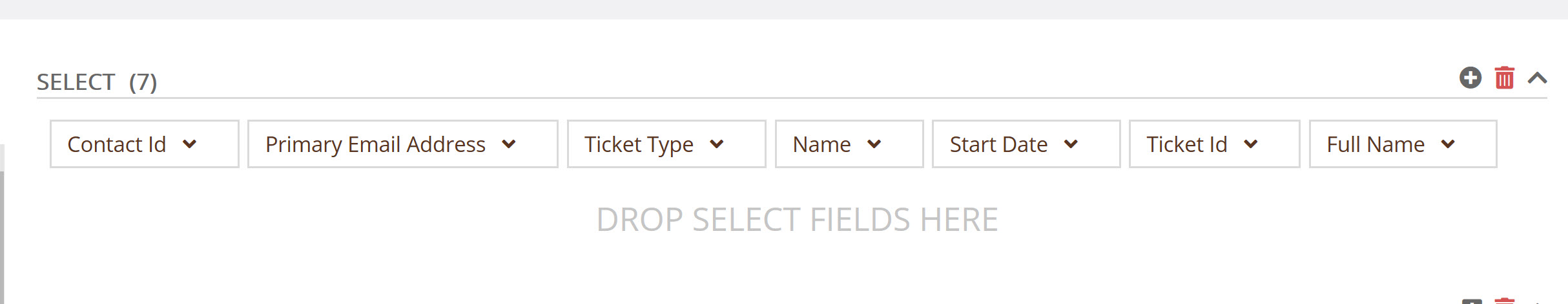This screenshot has width=1568, height=304.
Task: Delete all SELECT fields with trash icon
Action: point(1505,78)
